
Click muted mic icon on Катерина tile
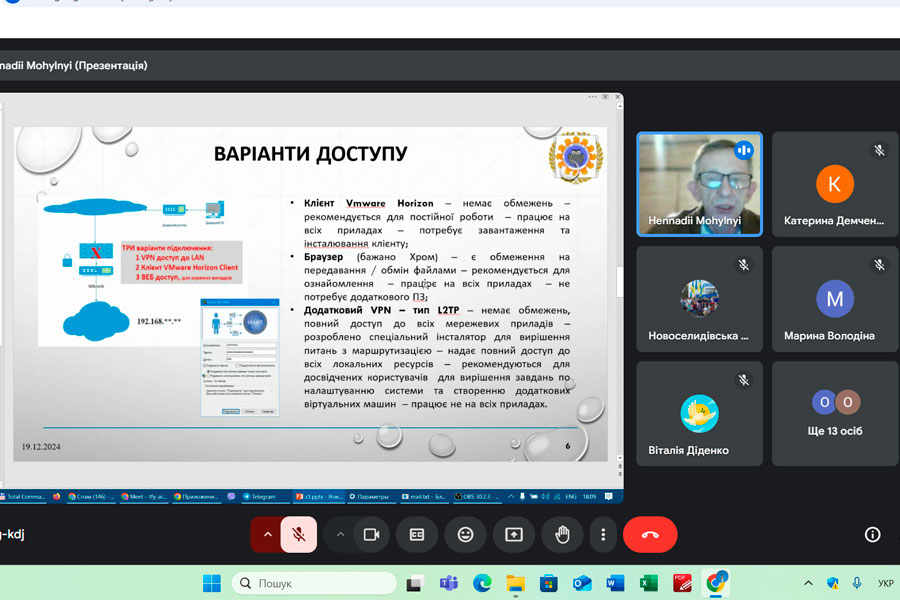[x=879, y=150]
